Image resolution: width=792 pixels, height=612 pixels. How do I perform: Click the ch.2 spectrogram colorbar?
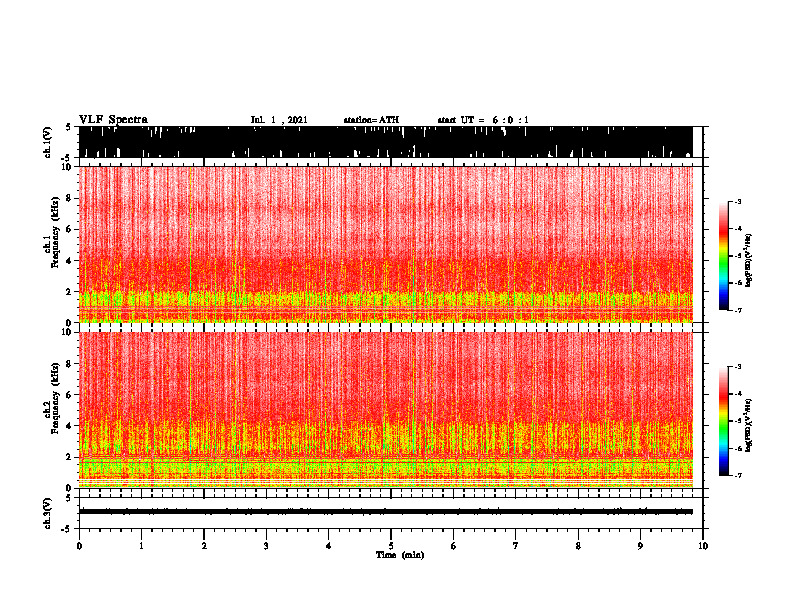tap(723, 421)
